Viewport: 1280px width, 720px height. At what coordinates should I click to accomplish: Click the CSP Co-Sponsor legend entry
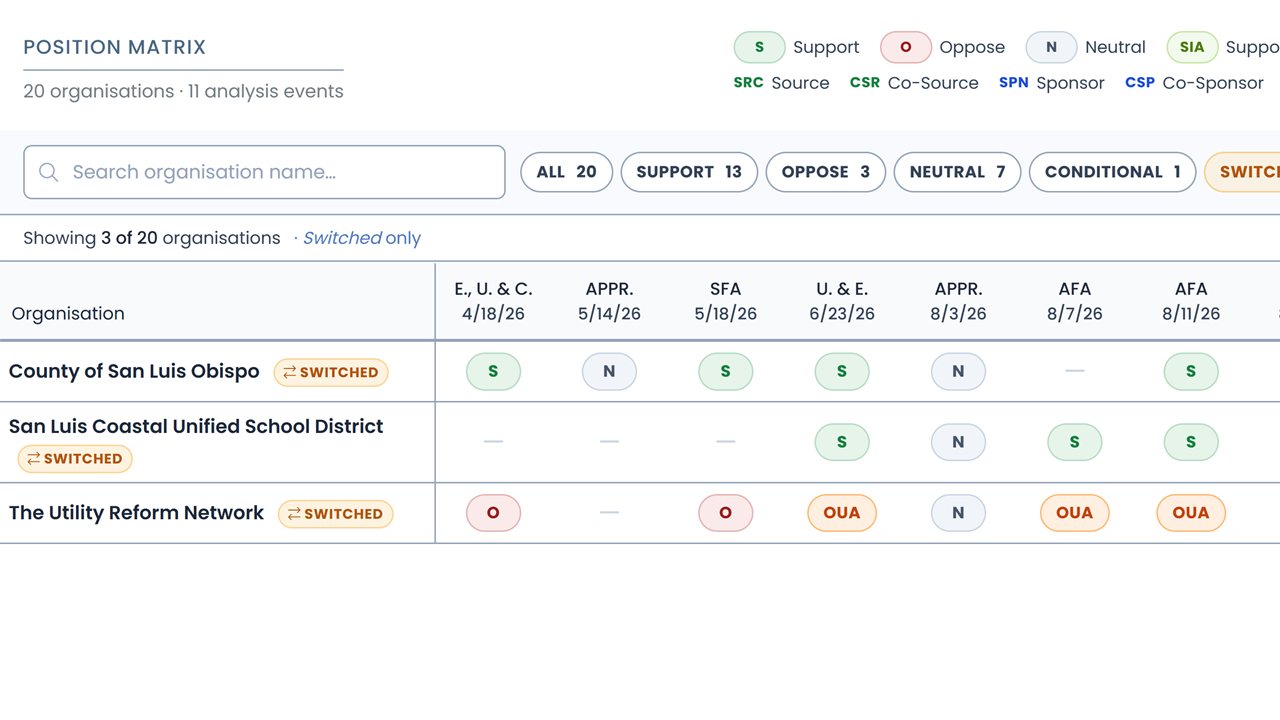point(1194,83)
